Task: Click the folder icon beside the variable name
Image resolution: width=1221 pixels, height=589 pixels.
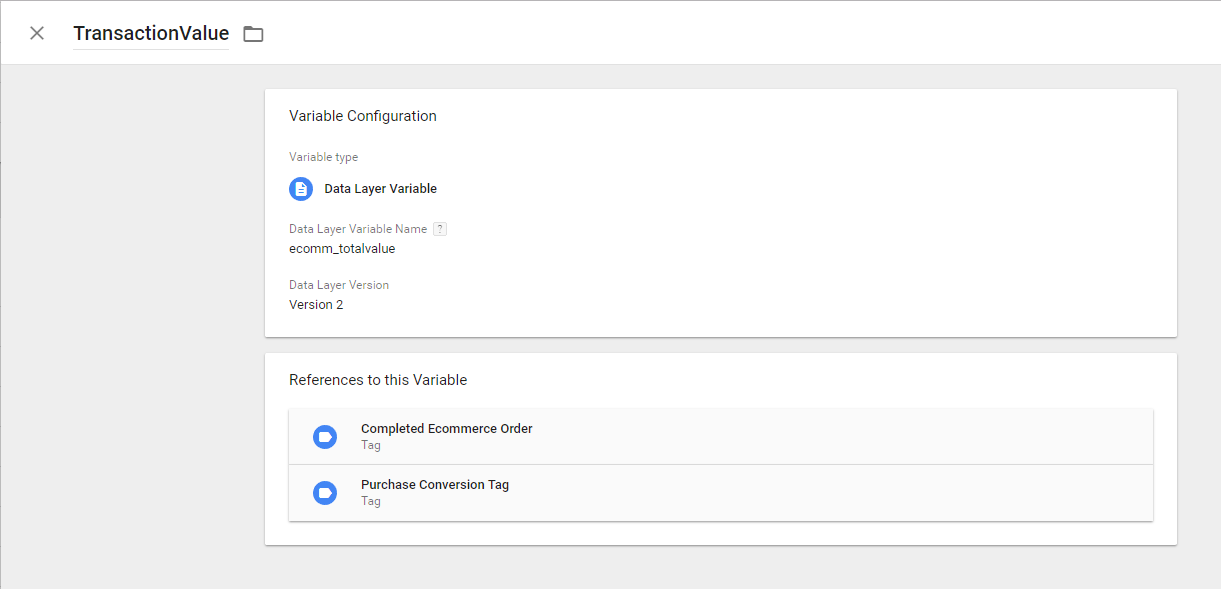Action: (x=253, y=34)
